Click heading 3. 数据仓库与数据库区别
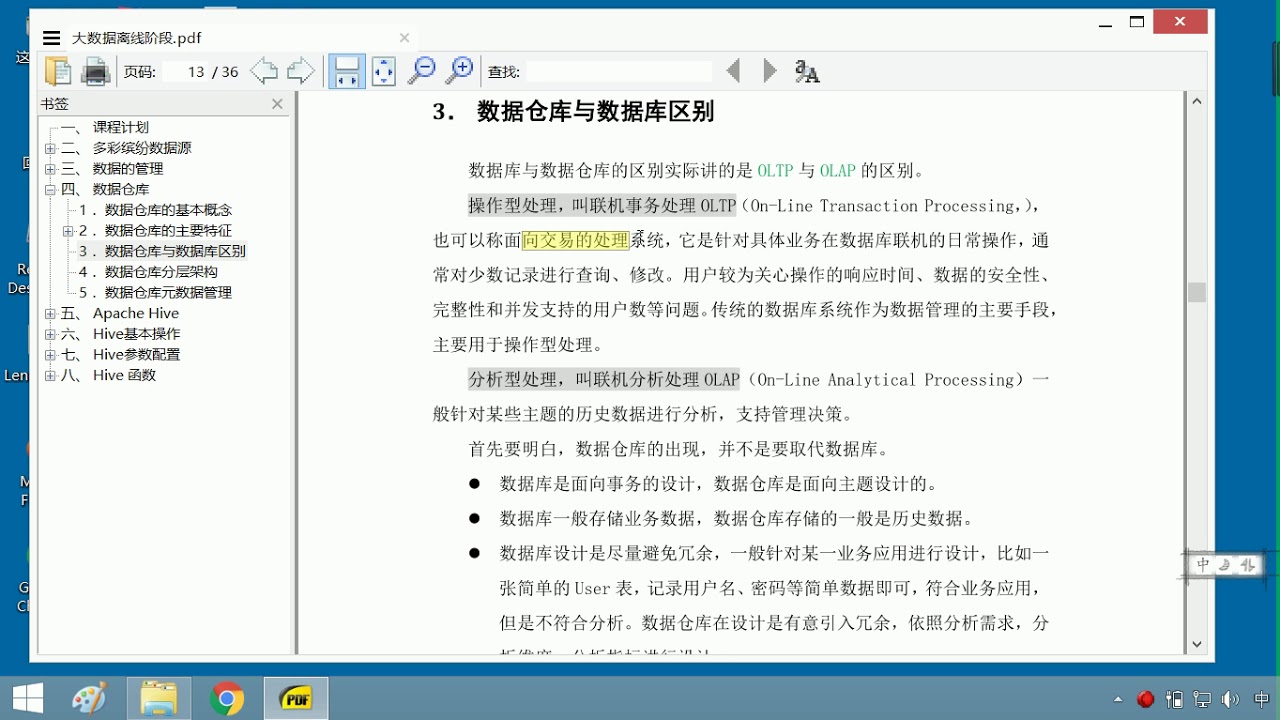This screenshot has width=1280, height=720. coord(573,112)
